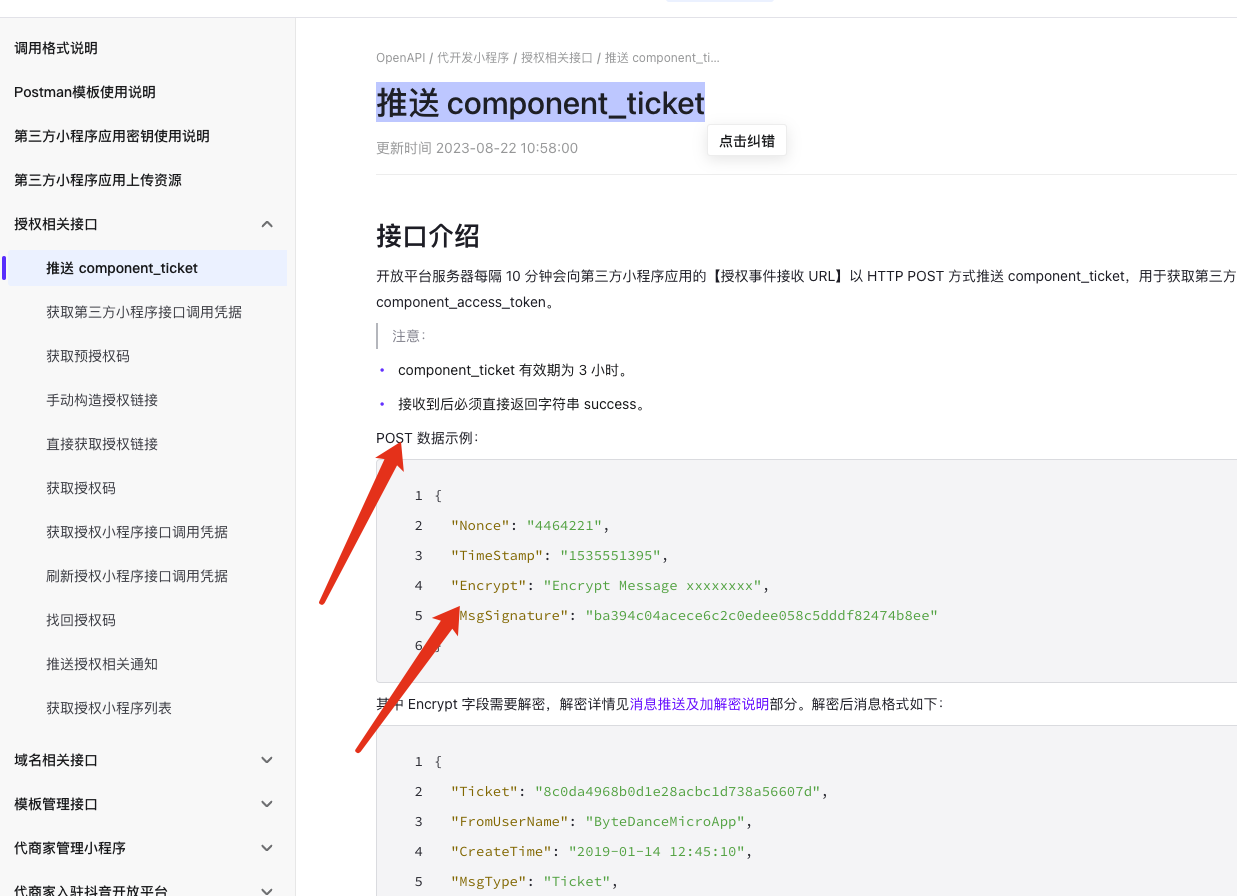The image size is (1237, 896).
Task: Open Postman模板使用说明 page
Action: click(x=85, y=92)
